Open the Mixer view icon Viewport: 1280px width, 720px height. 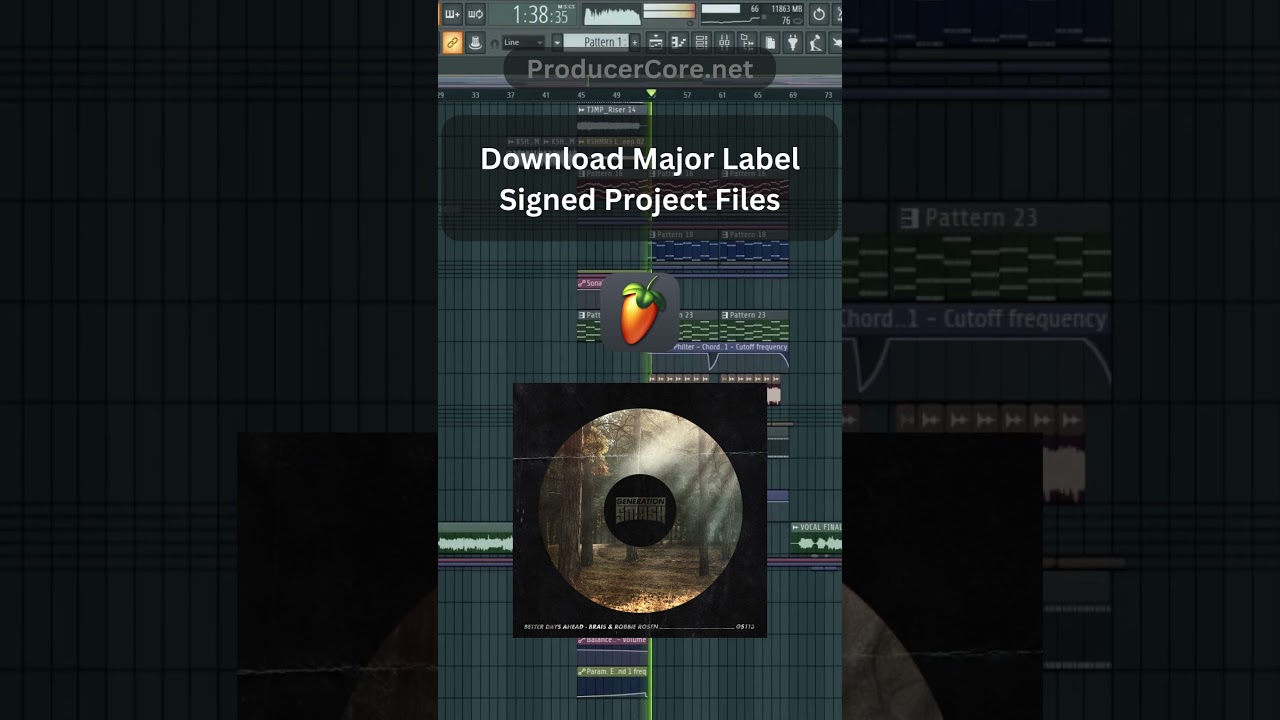click(x=724, y=42)
